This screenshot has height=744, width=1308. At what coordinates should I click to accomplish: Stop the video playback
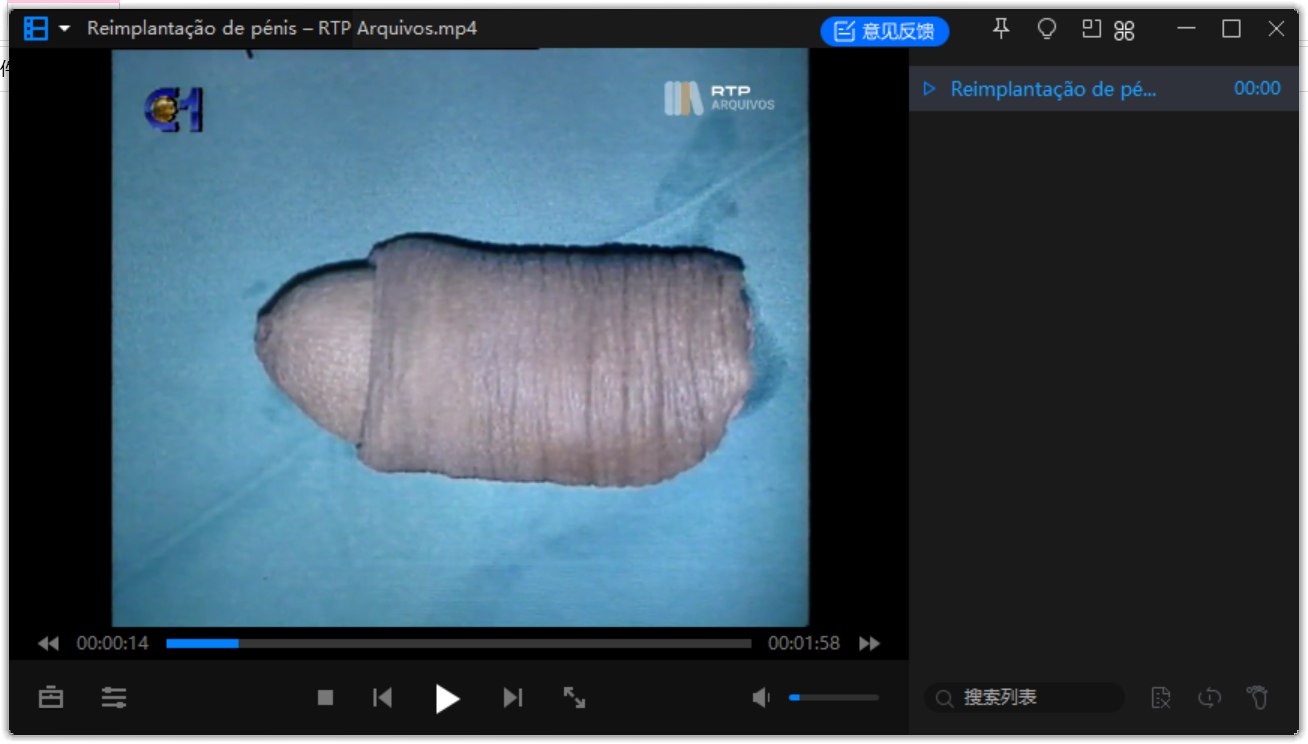point(325,698)
